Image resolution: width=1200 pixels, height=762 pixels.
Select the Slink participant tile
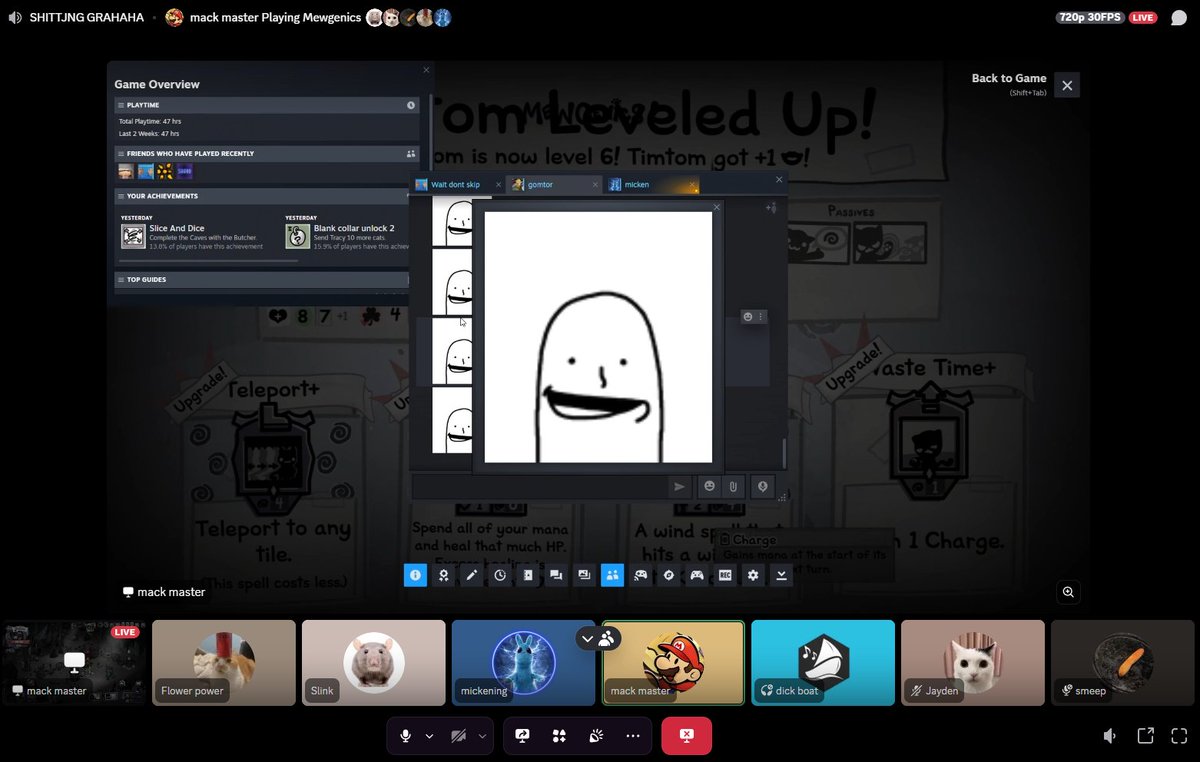pyautogui.click(x=374, y=662)
